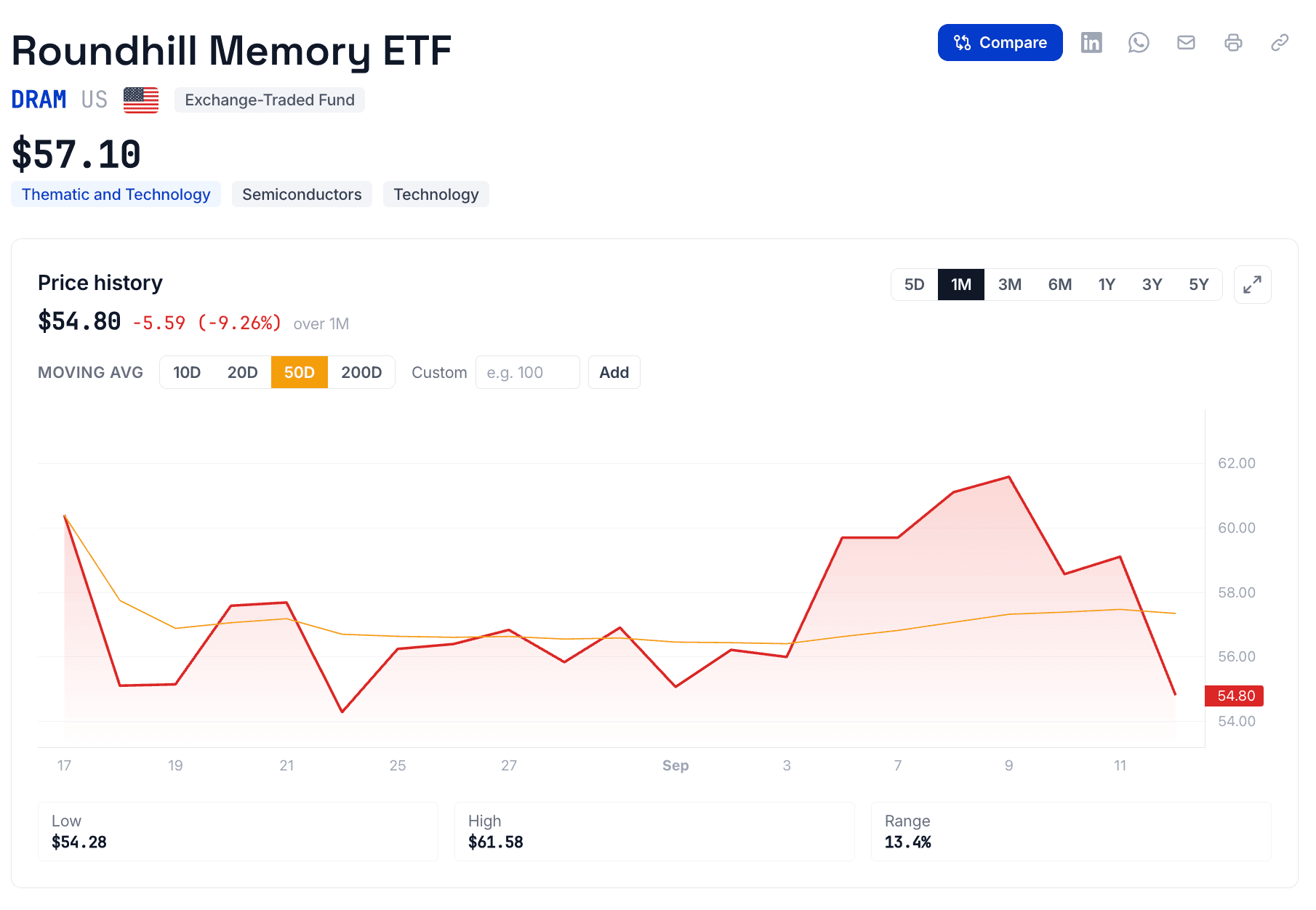The image size is (1316, 910).
Task: Click Add custom moving average
Action: point(614,372)
